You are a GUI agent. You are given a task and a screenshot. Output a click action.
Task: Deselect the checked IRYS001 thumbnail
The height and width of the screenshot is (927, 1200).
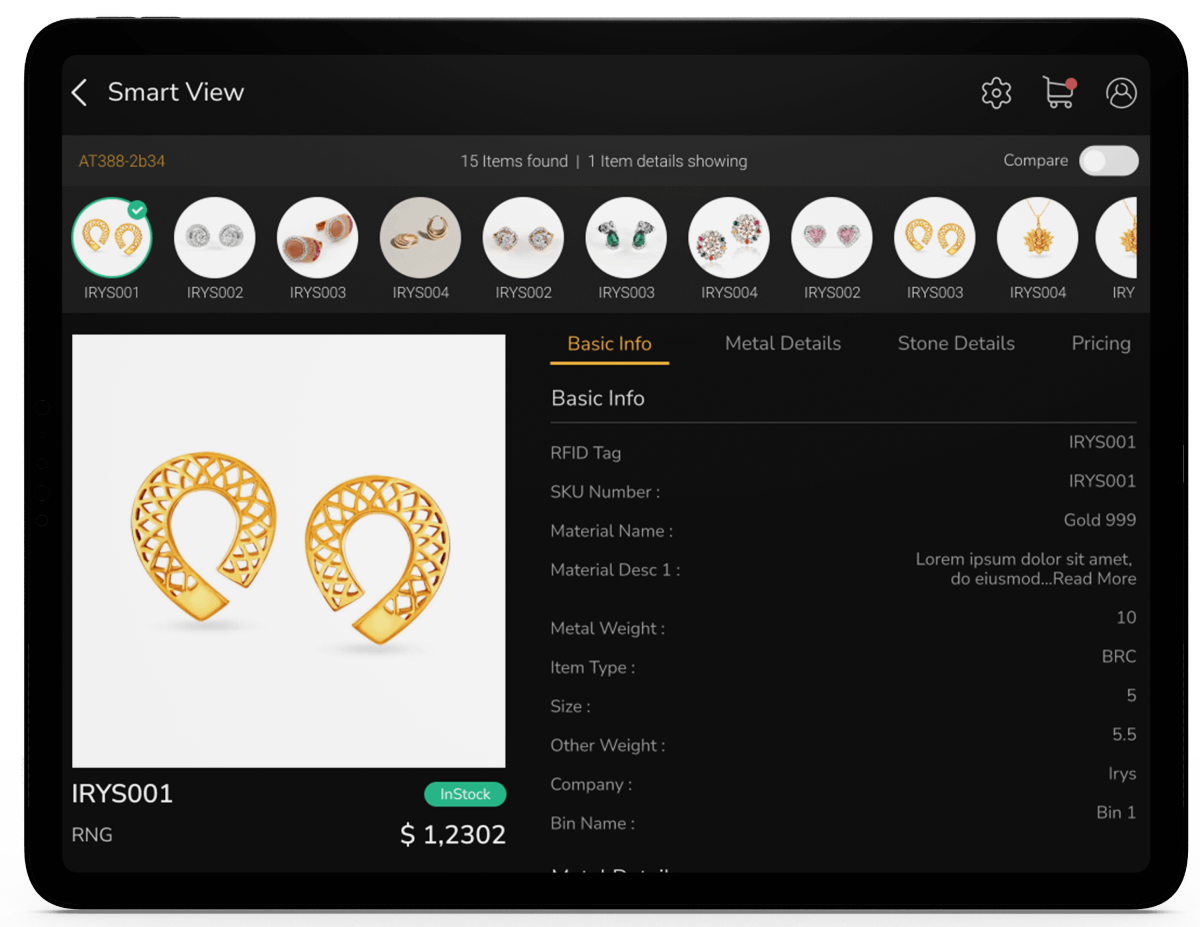point(111,238)
